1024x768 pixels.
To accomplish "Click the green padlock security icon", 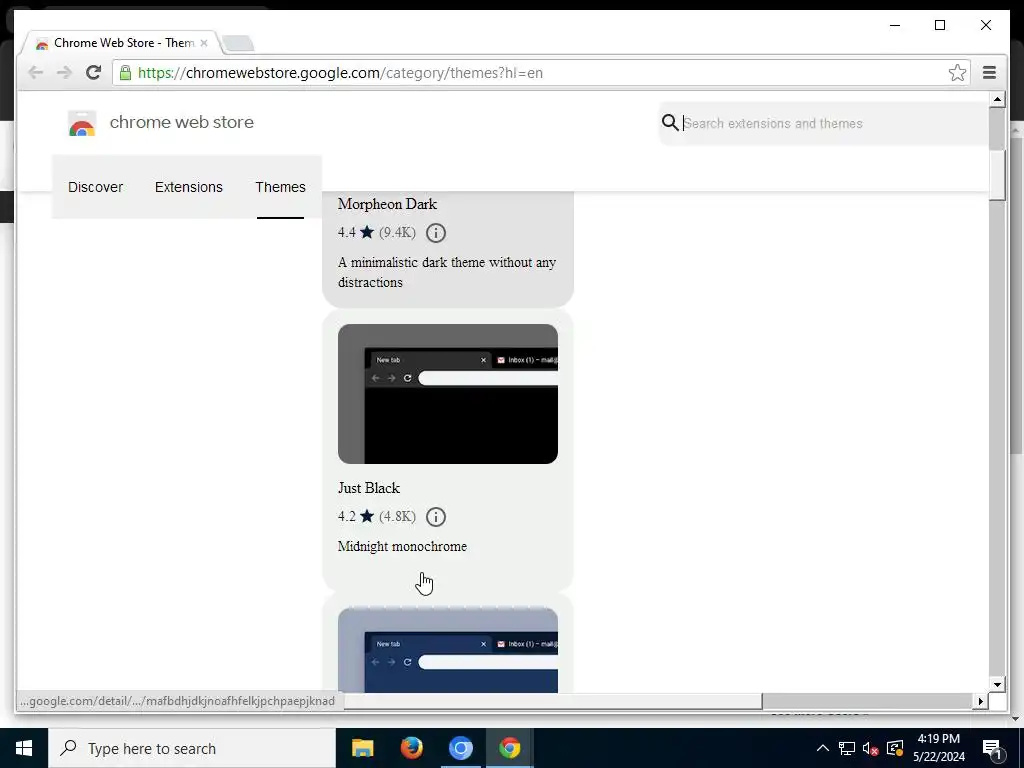I will click(125, 72).
